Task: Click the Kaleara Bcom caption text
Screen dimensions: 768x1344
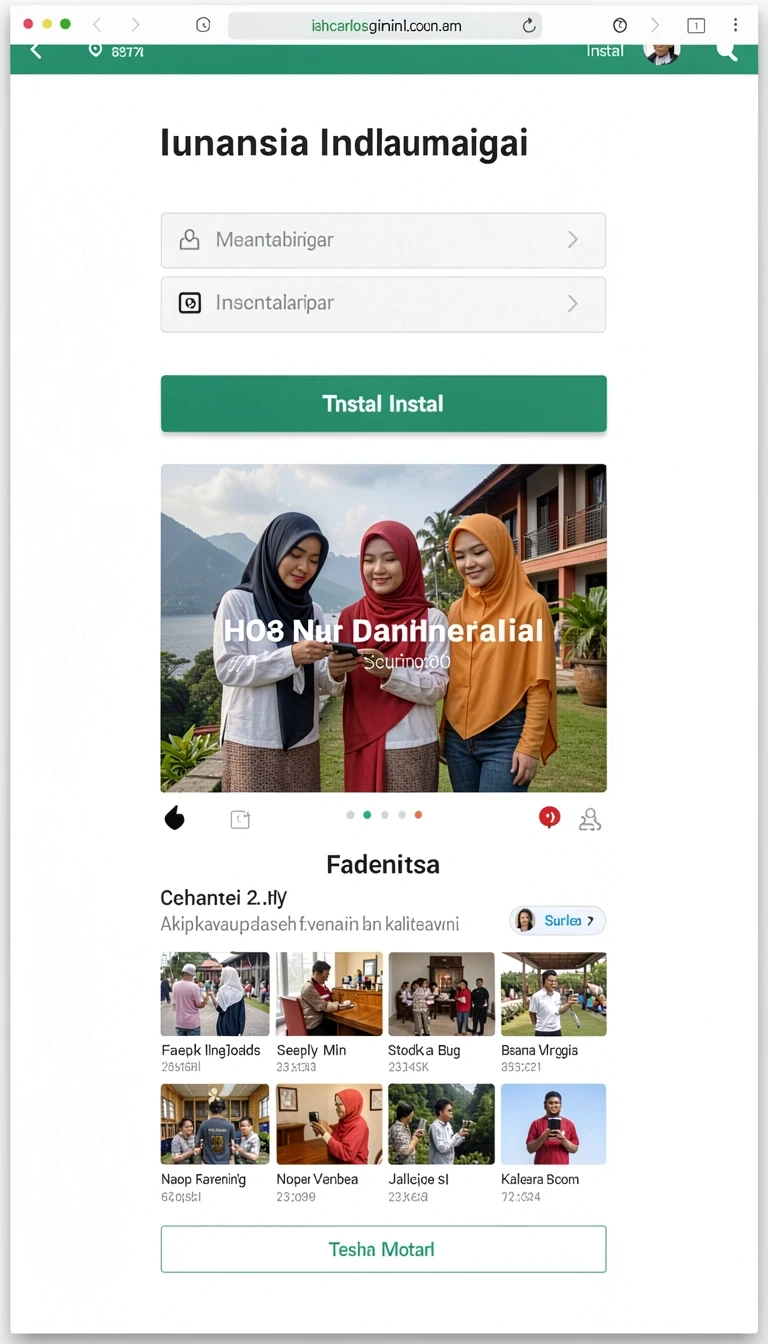Action: coord(540,1179)
